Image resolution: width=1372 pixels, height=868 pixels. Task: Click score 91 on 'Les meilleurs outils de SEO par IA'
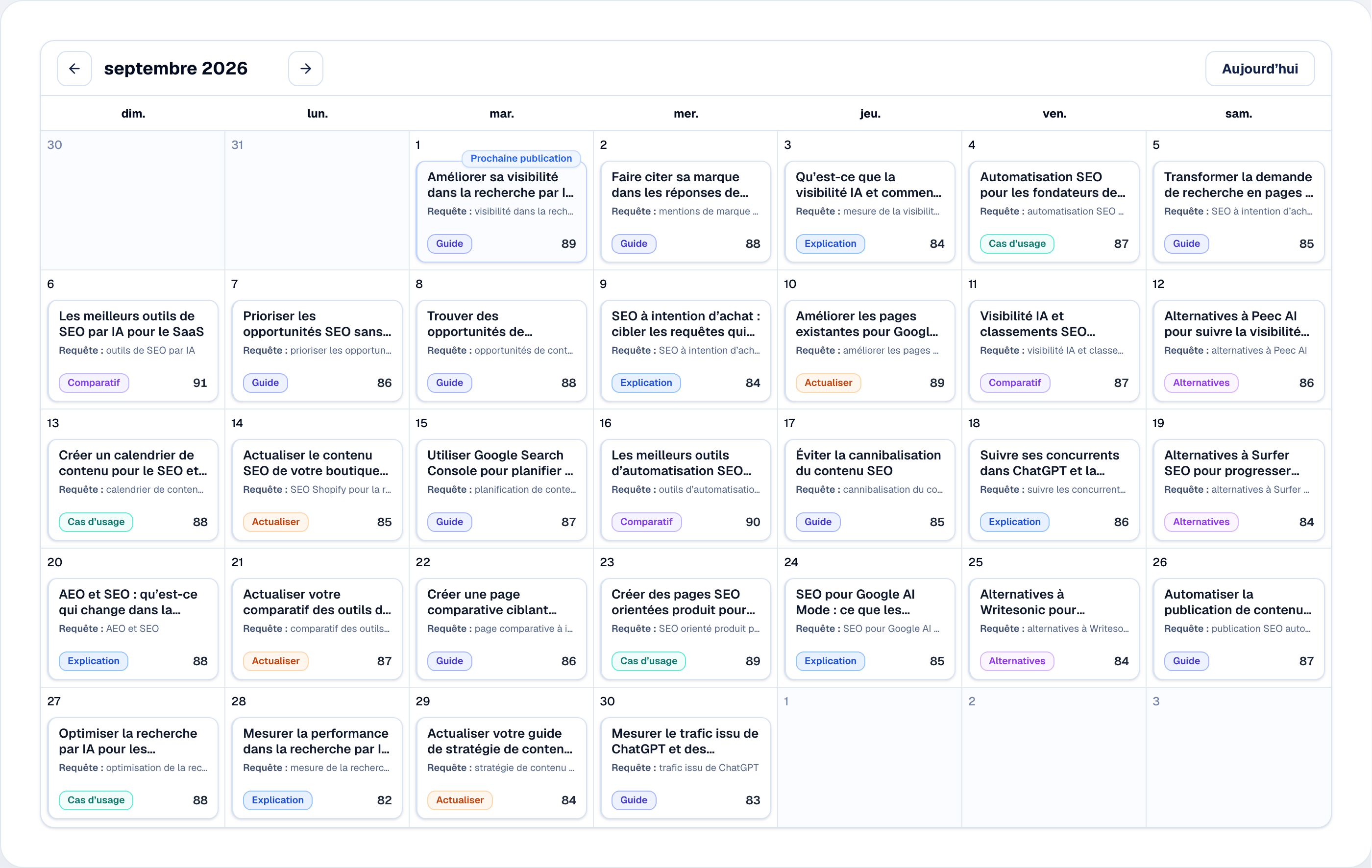pyautogui.click(x=200, y=383)
